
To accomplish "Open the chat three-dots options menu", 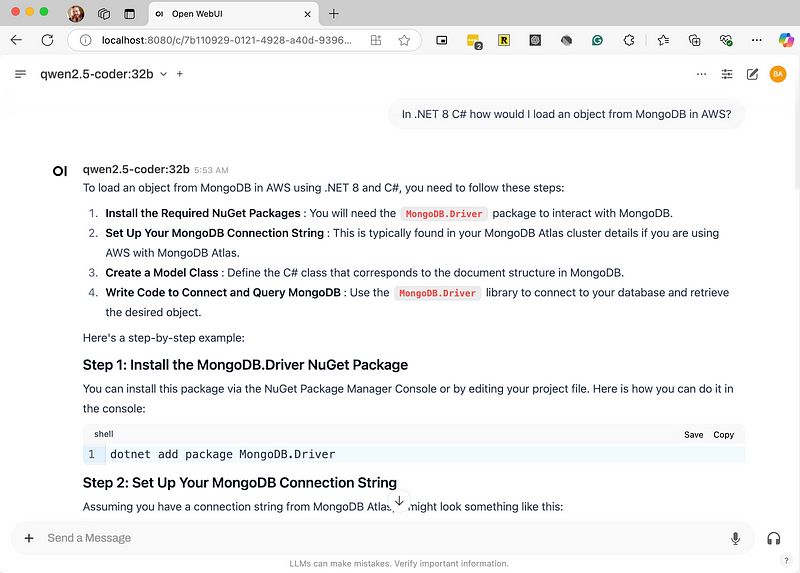I will (x=701, y=74).
